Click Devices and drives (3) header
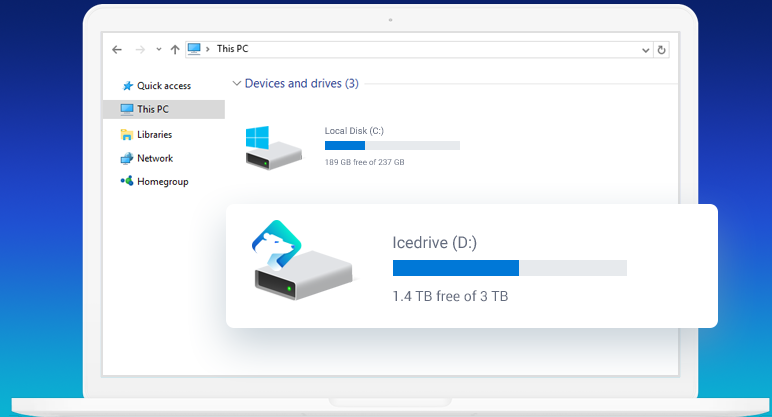772x417 pixels. click(x=301, y=83)
